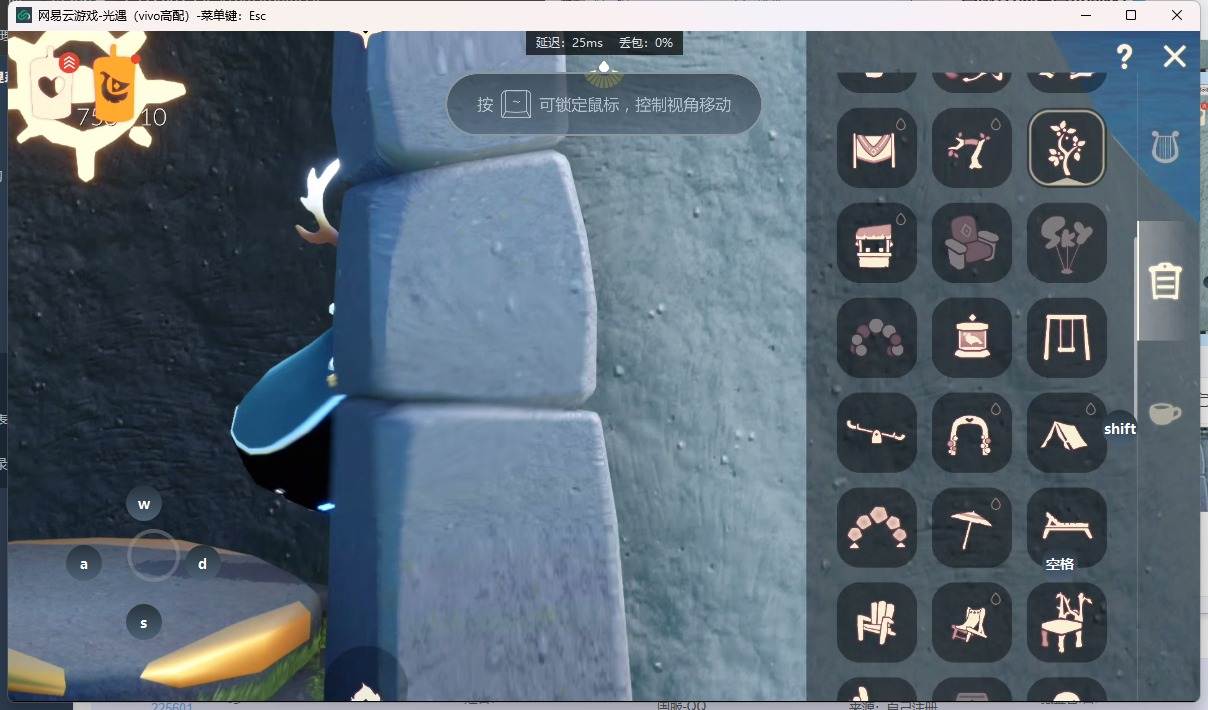Click the props panel scrollbar

(1137, 290)
